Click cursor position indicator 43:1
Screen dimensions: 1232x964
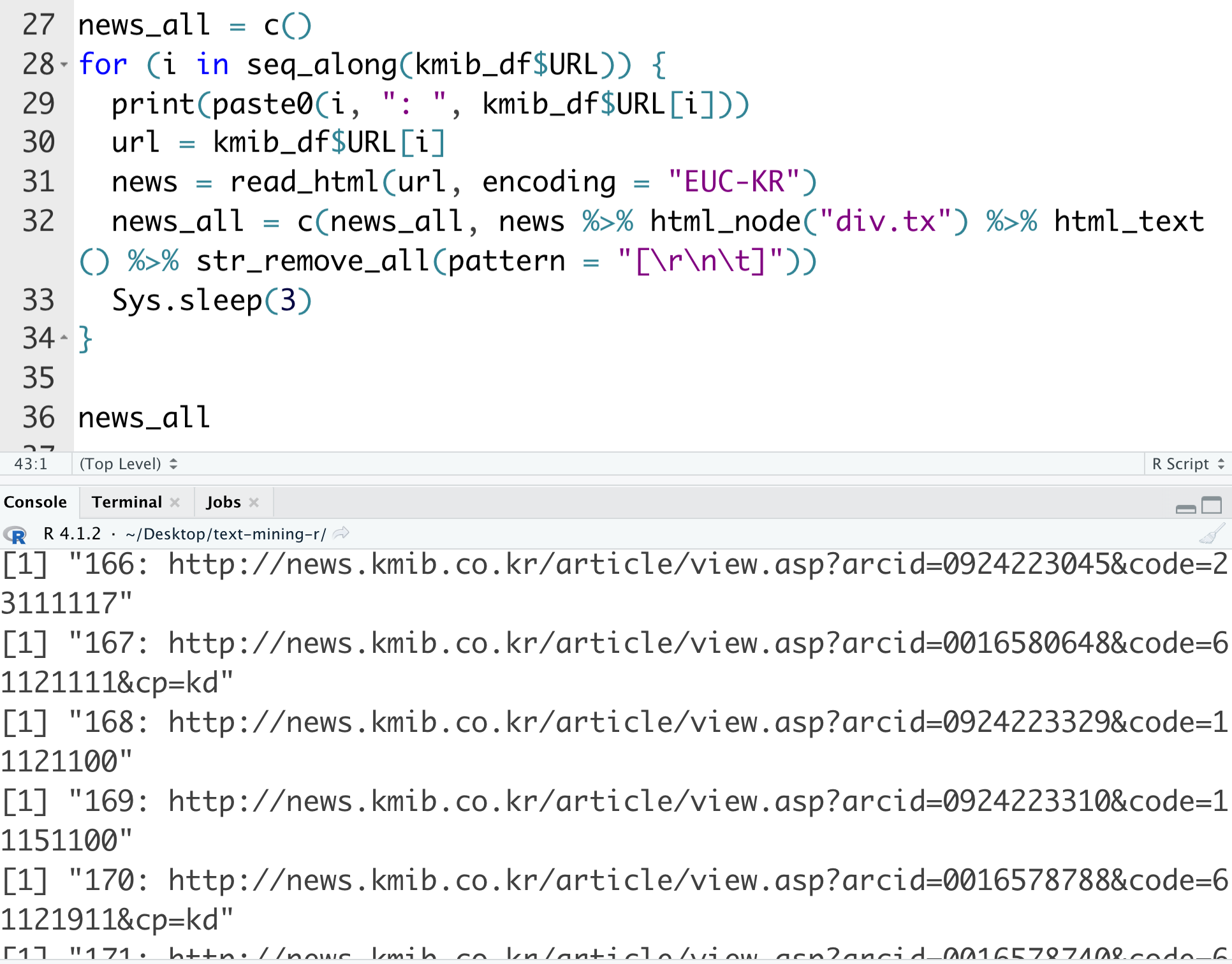click(31, 464)
